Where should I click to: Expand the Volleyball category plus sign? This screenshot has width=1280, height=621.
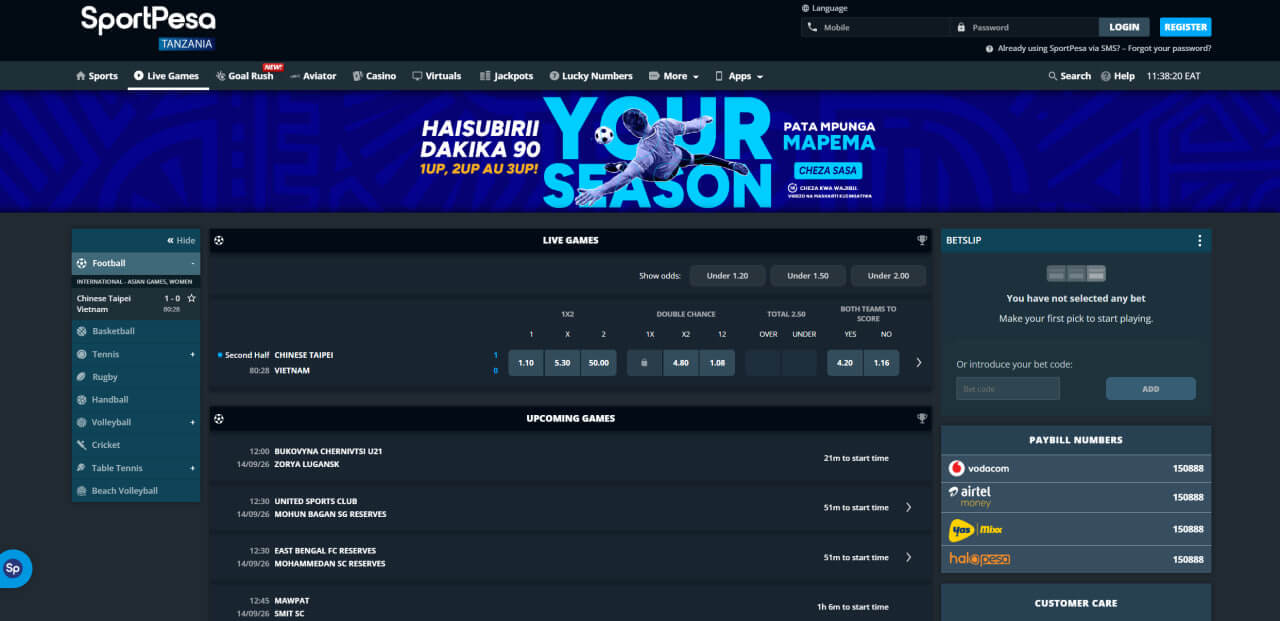click(193, 422)
